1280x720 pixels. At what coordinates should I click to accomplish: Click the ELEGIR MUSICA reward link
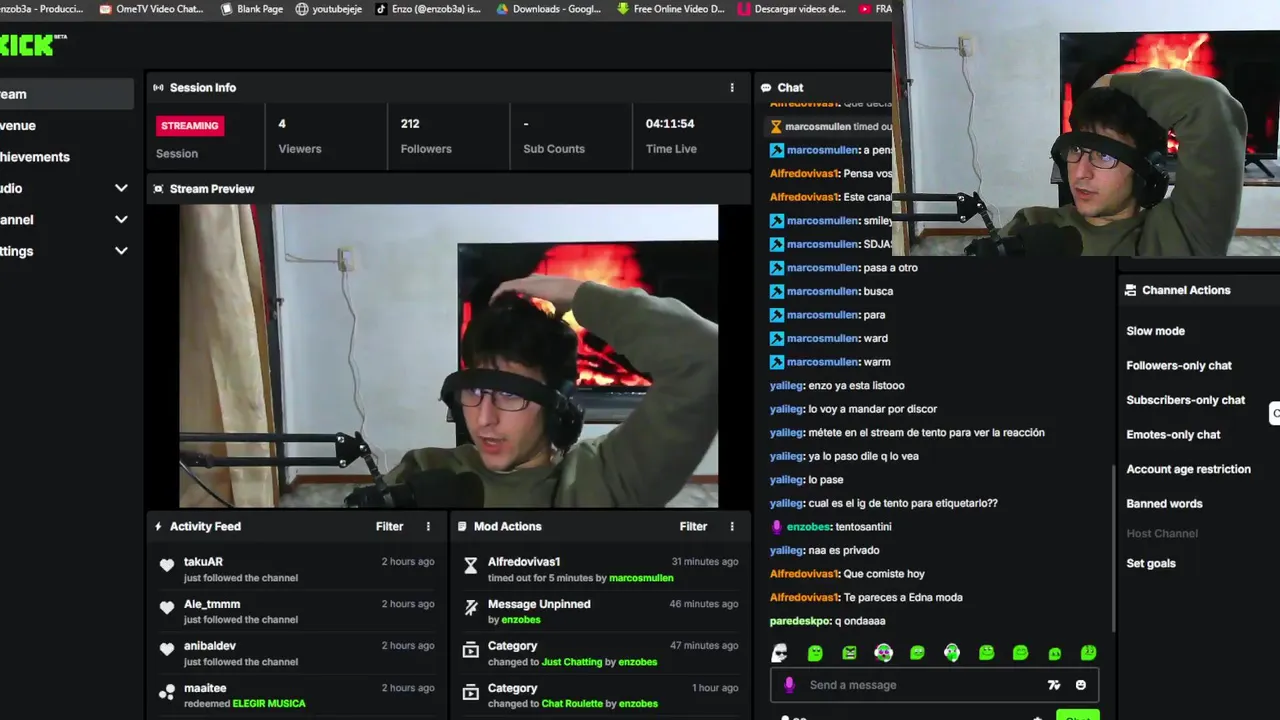tap(269, 704)
